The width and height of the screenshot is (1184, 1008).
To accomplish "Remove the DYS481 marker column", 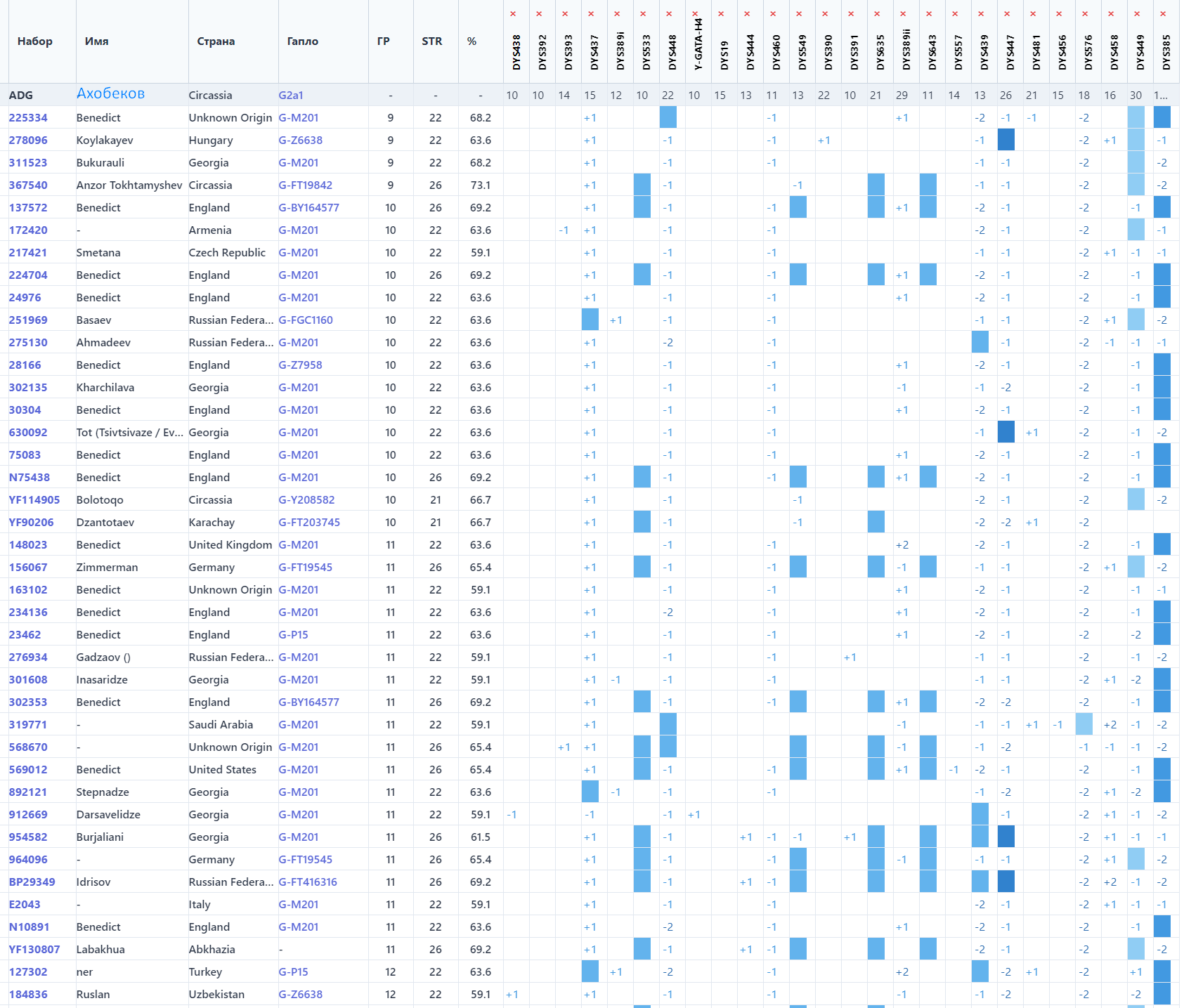I will [x=1033, y=14].
